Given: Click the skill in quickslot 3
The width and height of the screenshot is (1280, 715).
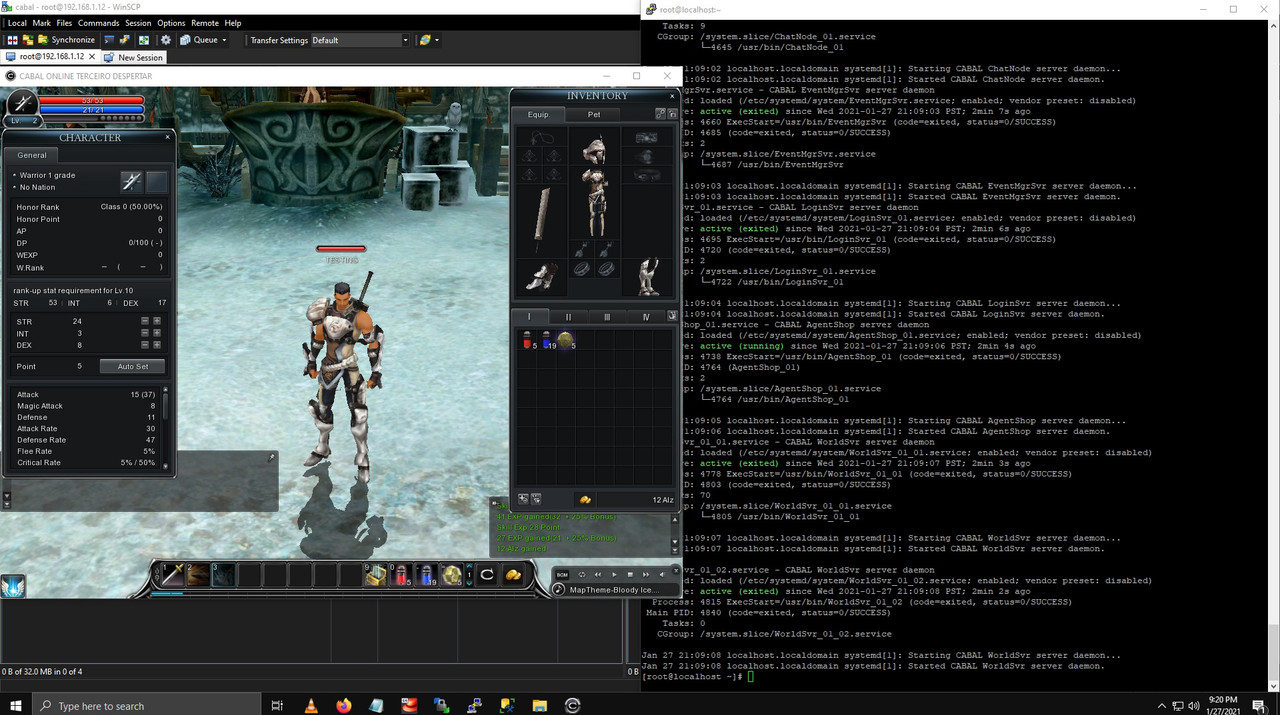Looking at the screenshot, I should 224,574.
